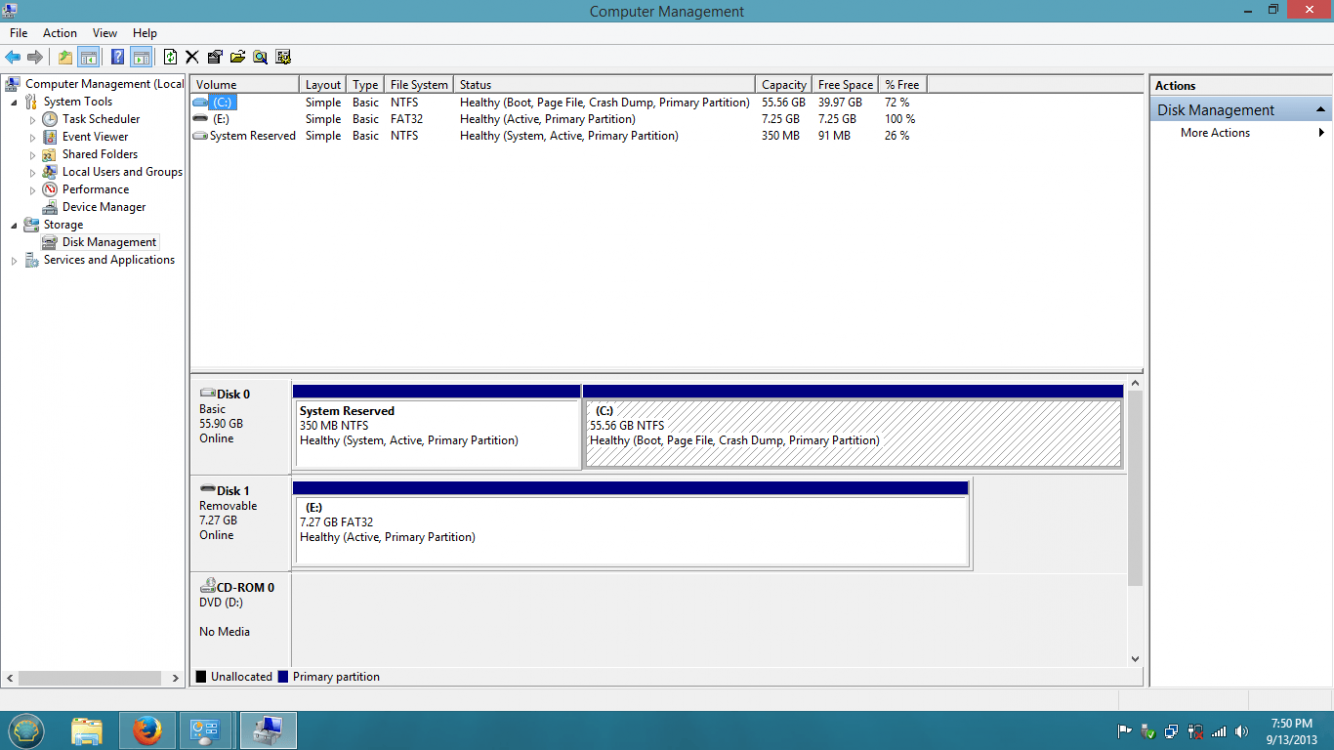Select Computer Management (Local) root node

(104, 84)
